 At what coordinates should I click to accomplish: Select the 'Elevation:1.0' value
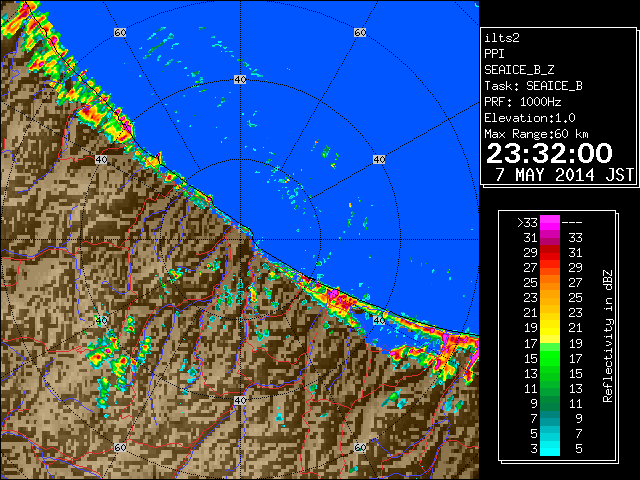point(530,118)
